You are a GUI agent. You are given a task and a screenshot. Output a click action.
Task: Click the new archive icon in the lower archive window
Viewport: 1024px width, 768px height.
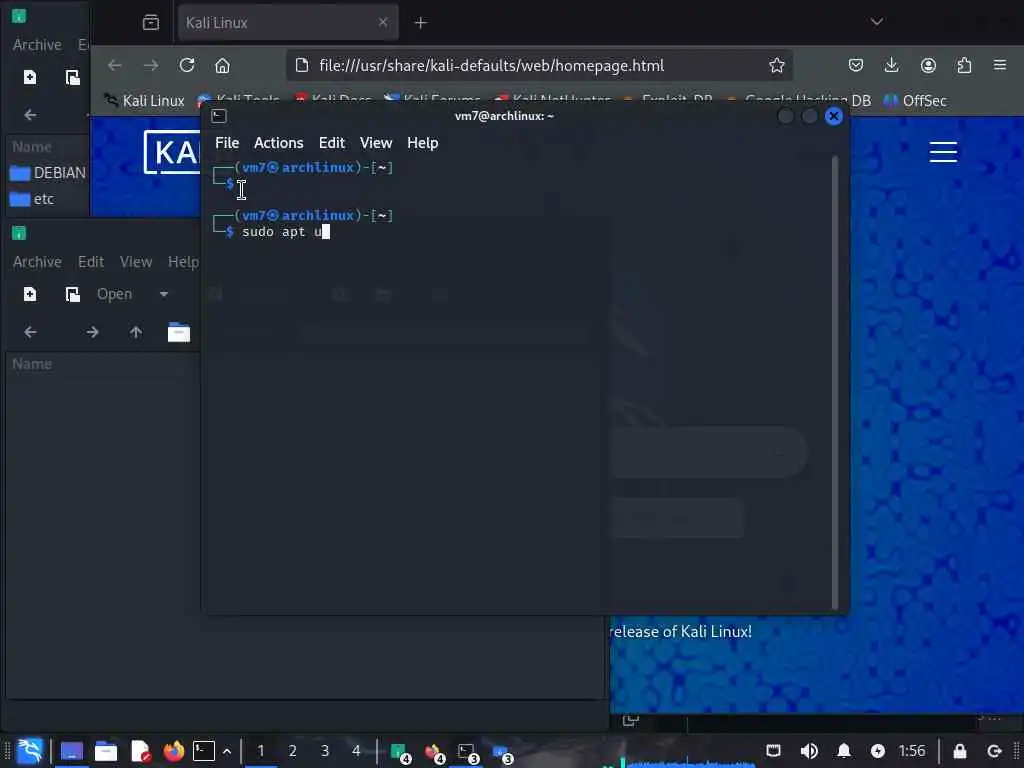click(x=30, y=295)
